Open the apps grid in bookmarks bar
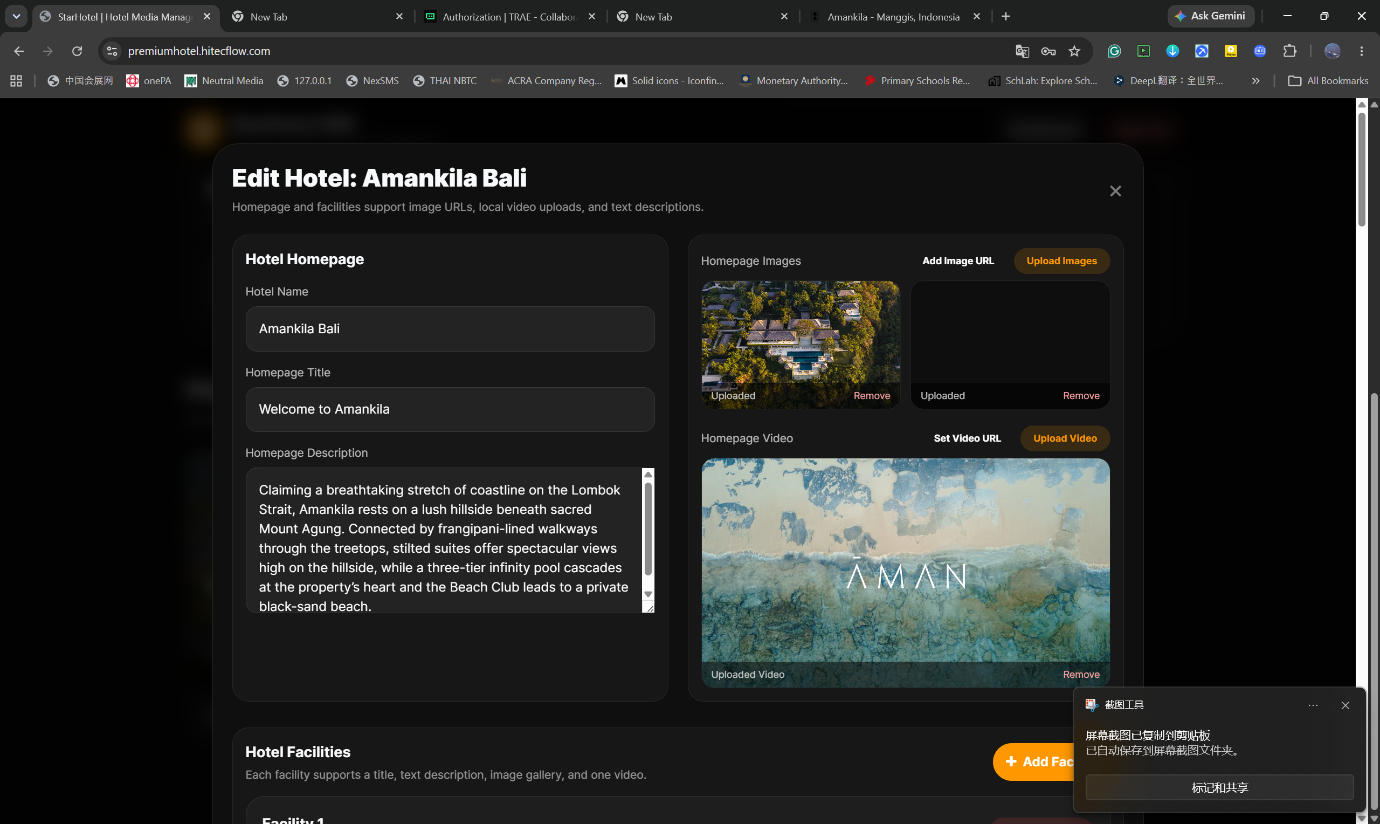The width and height of the screenshot is (1380, 824). coord(16,81)
